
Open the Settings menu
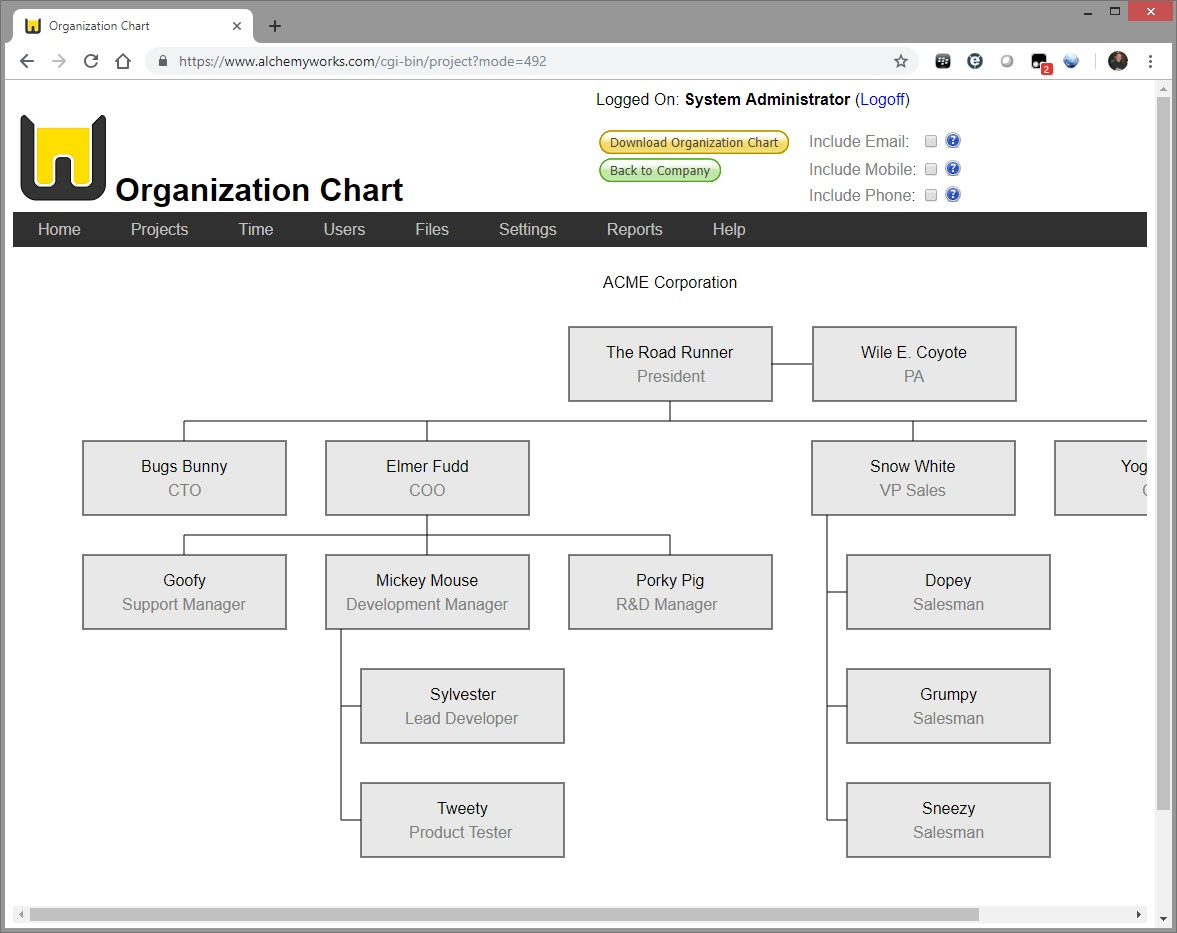tap(528, 230)
